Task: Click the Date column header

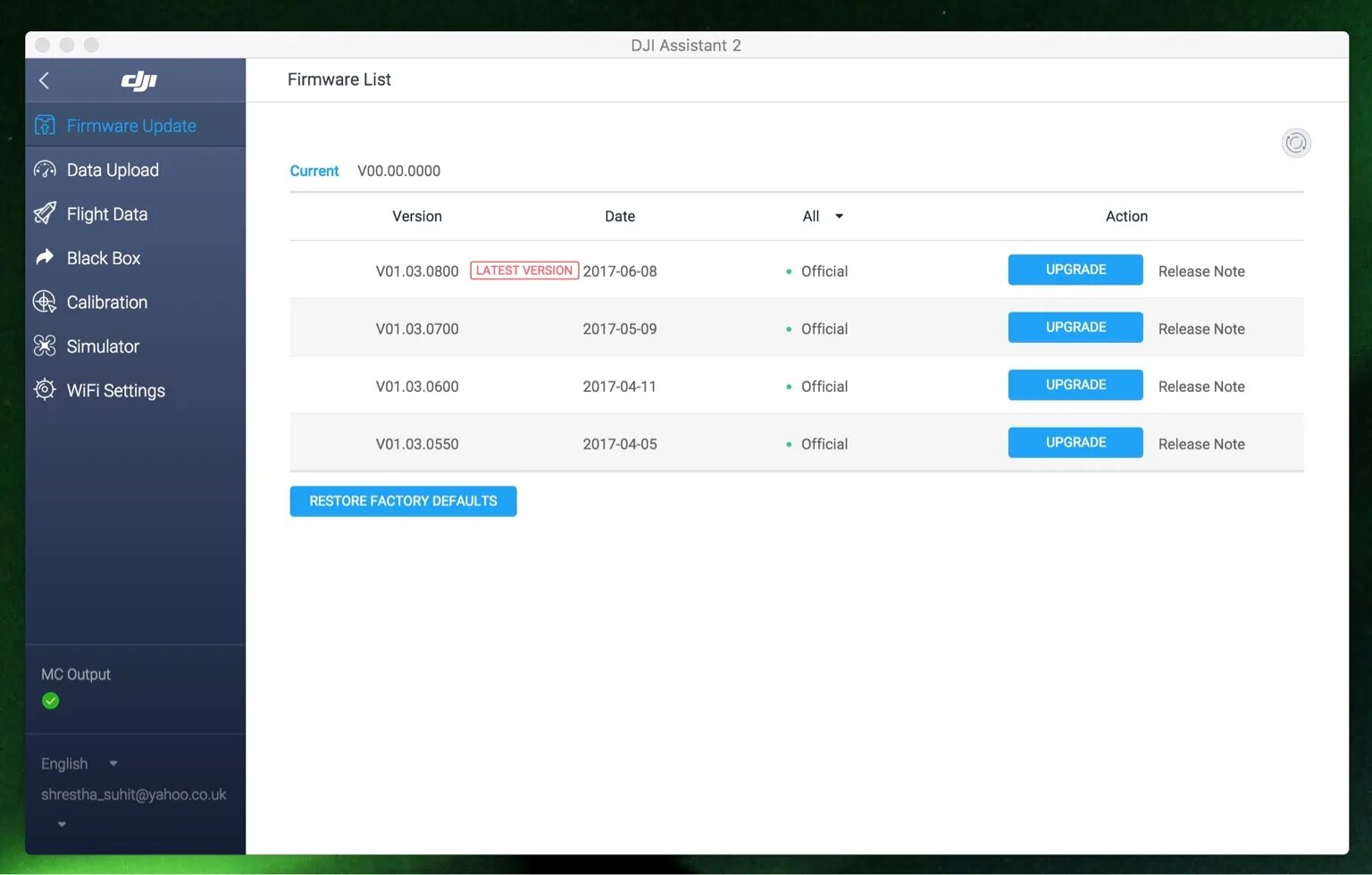Action: 620,216
